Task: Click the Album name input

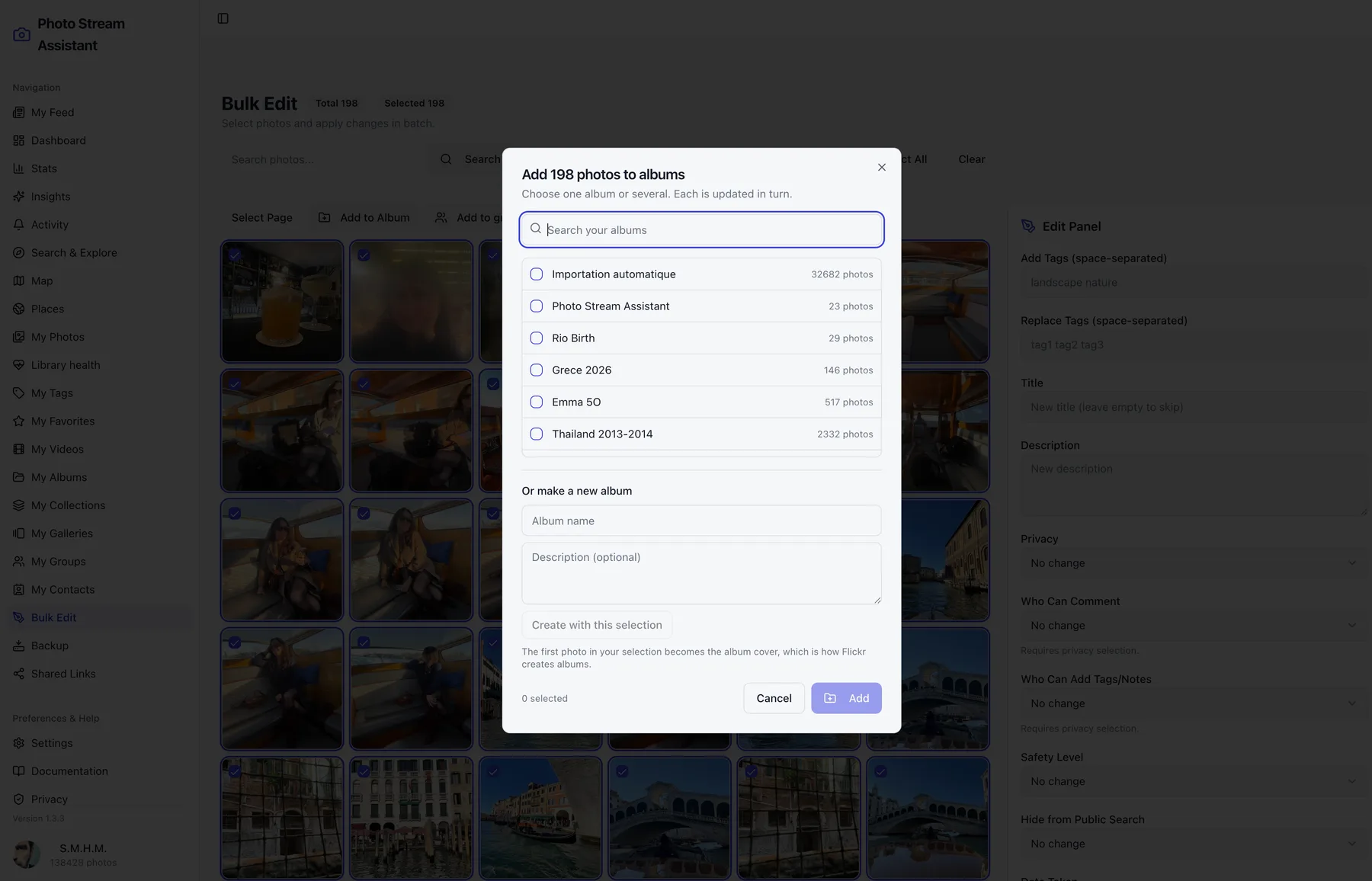Action: (x=701, y=521)
